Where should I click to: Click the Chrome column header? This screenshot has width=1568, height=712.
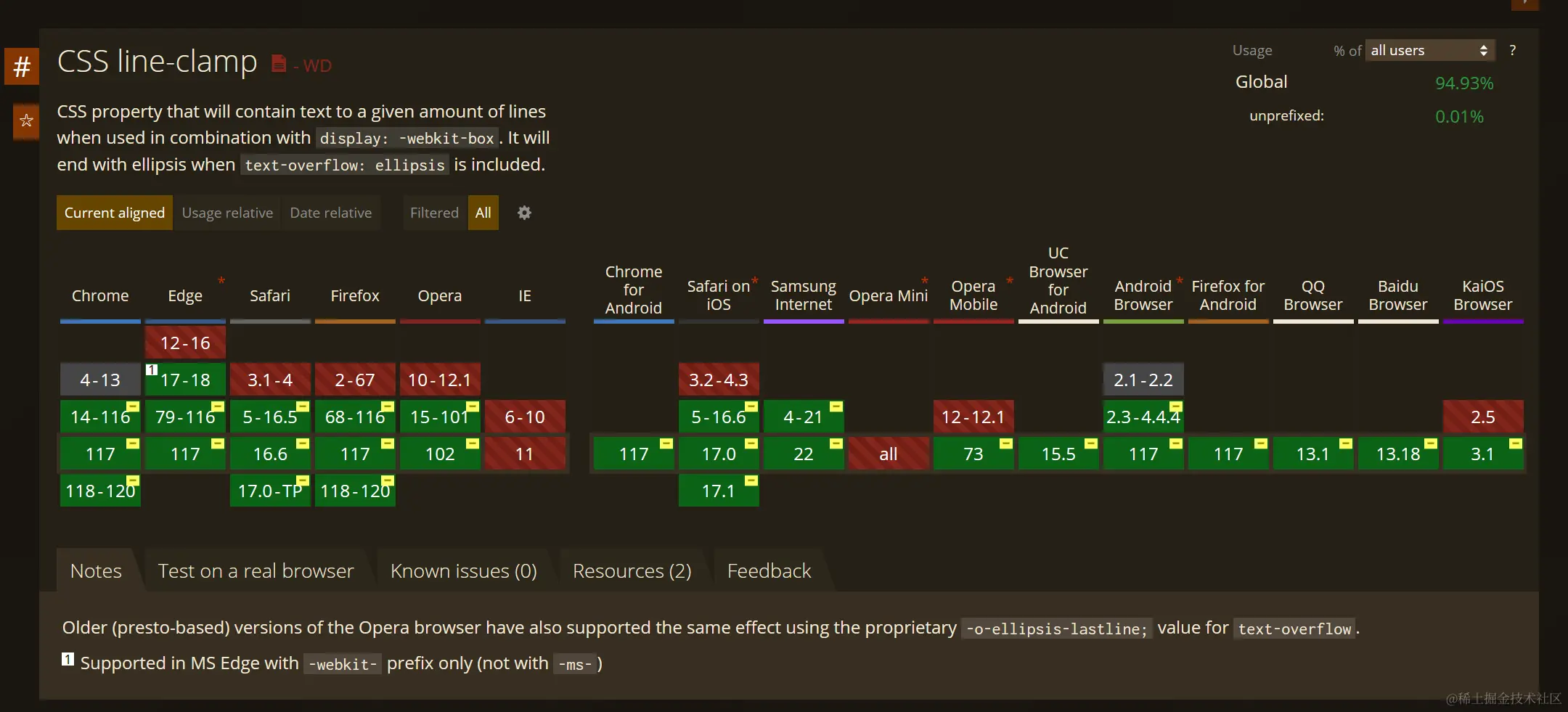point(100,295)
